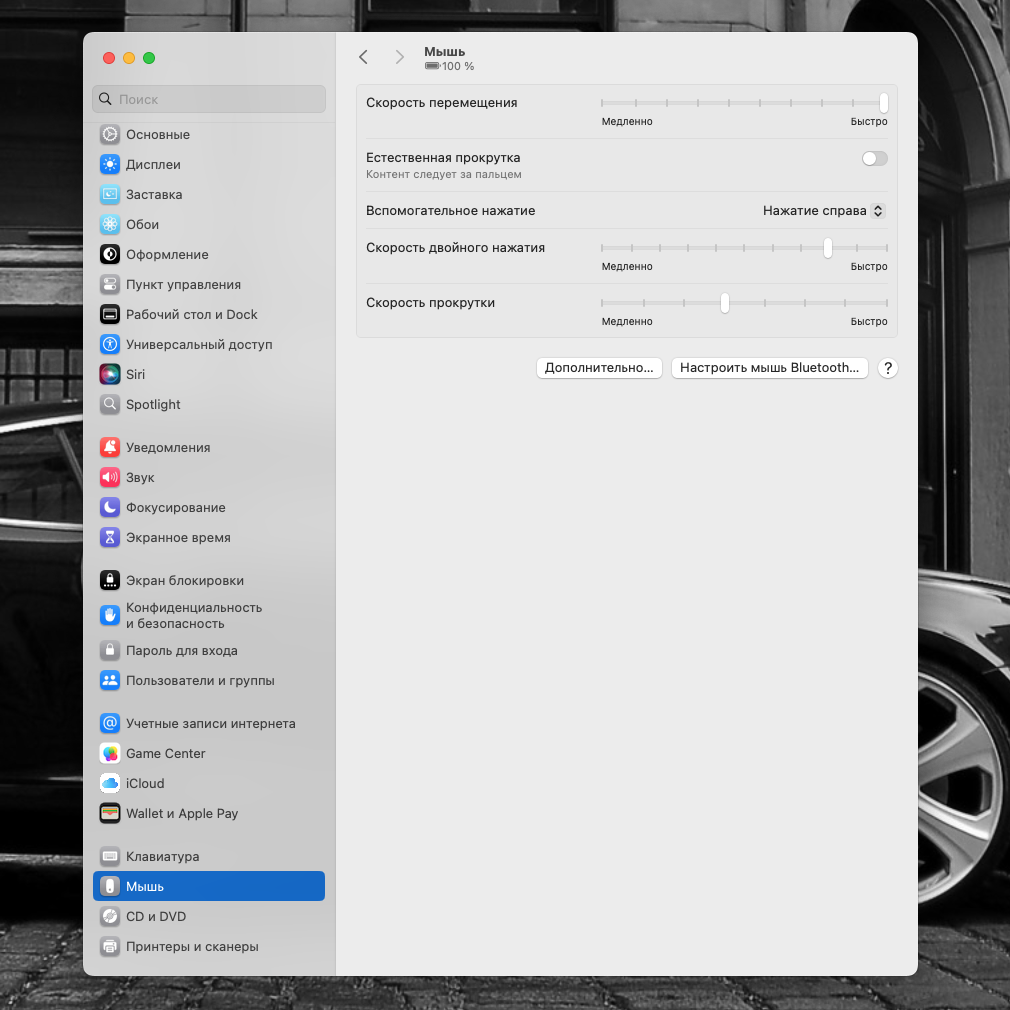
Task: Click the Скорость двойного нажатия slider thumb
Action: 828,248
